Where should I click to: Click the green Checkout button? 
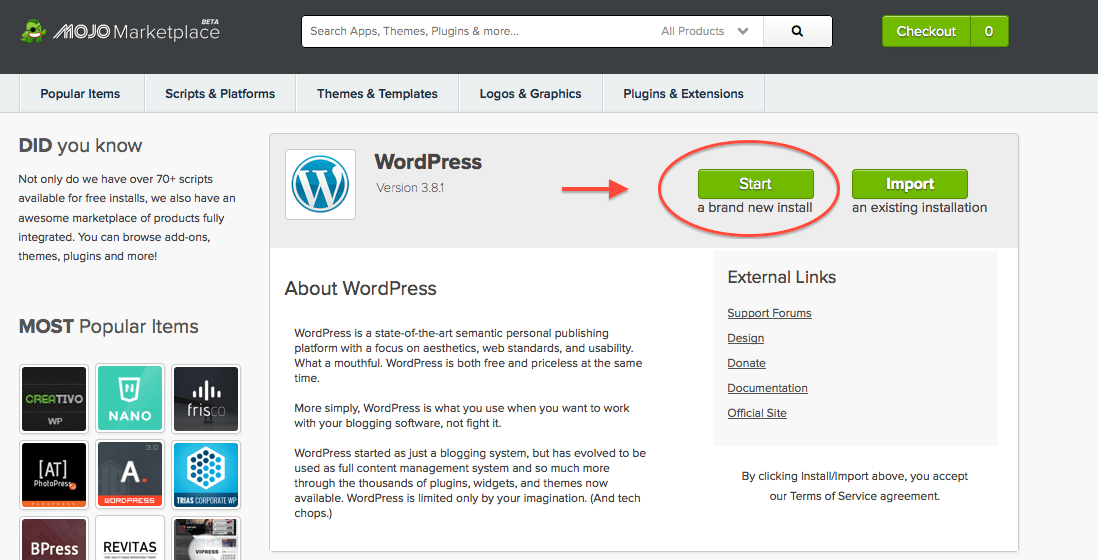coord(925,31)
